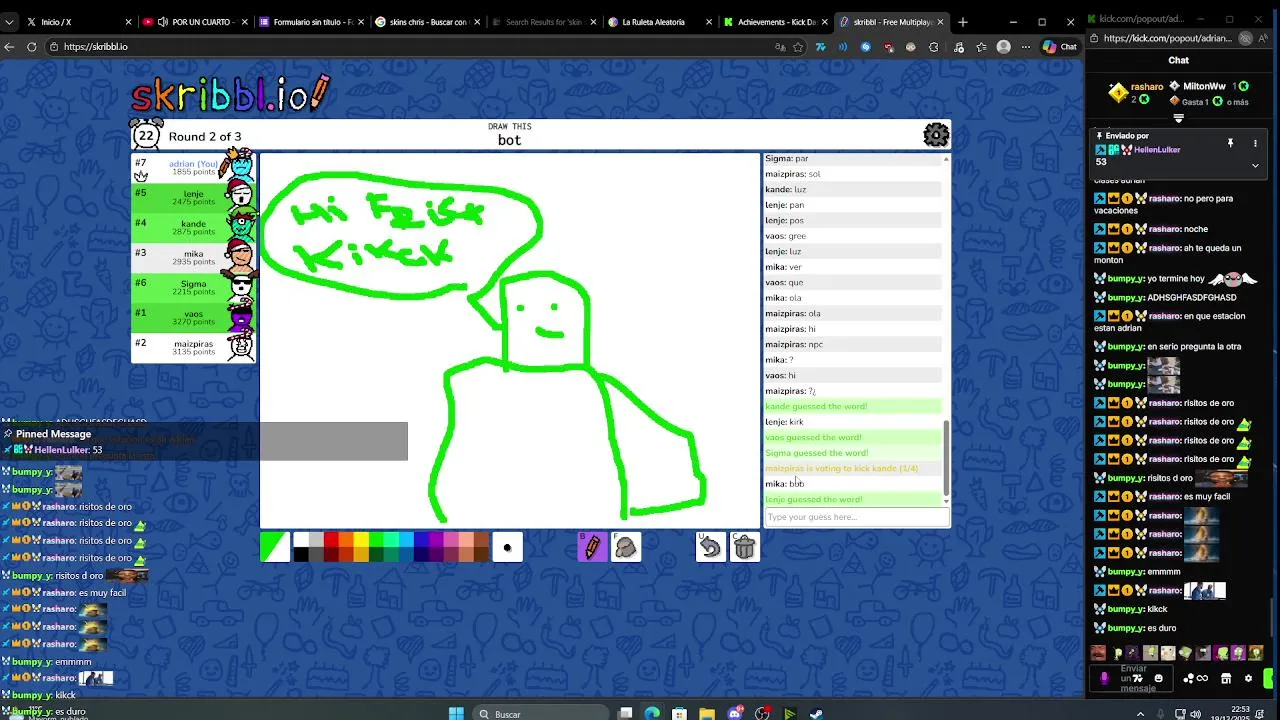This screenshot has width=1280, height=720.
Task: Select the fill bucket tool
Action: pos(626,547)
